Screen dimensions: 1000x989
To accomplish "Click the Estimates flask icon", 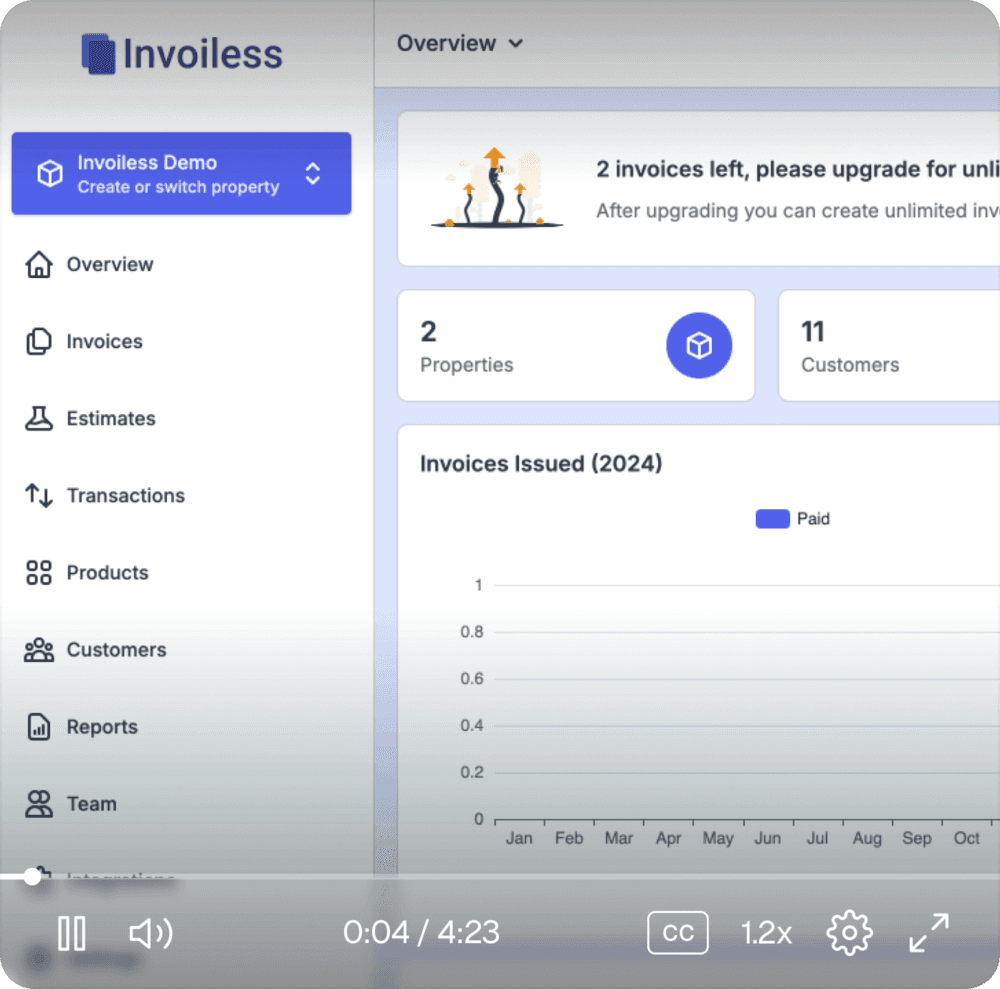I will click(39, 418).
